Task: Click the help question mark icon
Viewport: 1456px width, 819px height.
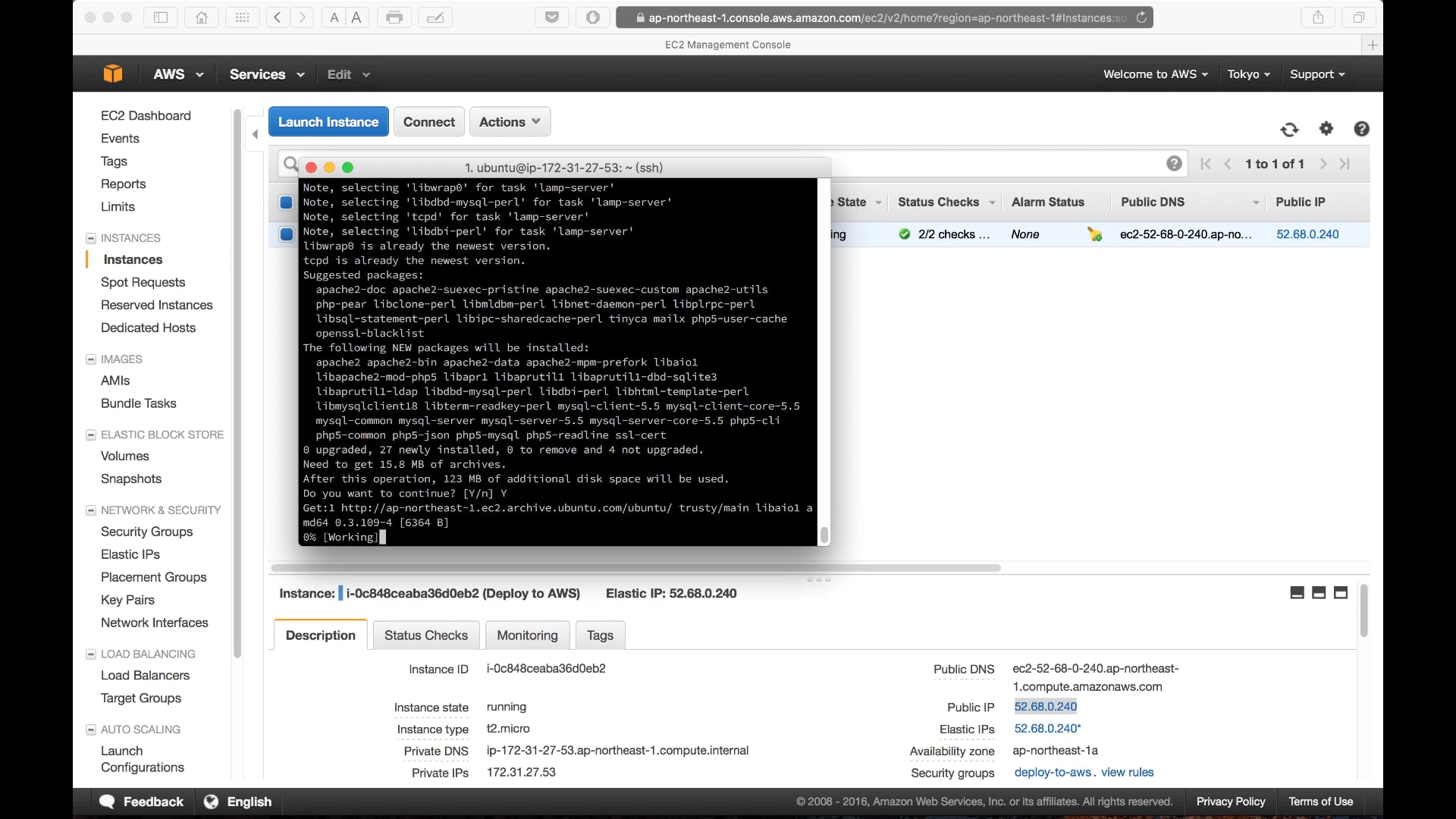Action: [x=1361, y=129]
